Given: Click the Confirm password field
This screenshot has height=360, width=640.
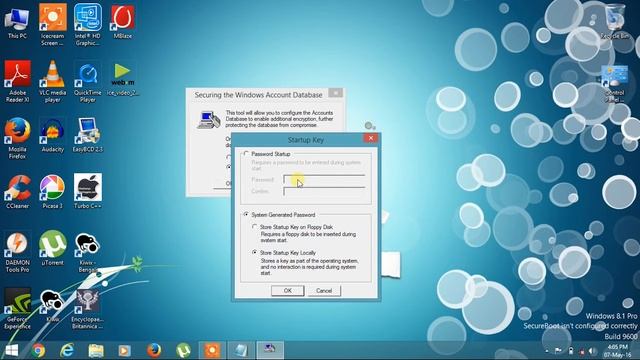Looking at the screenshot, I should coord(324,191).
